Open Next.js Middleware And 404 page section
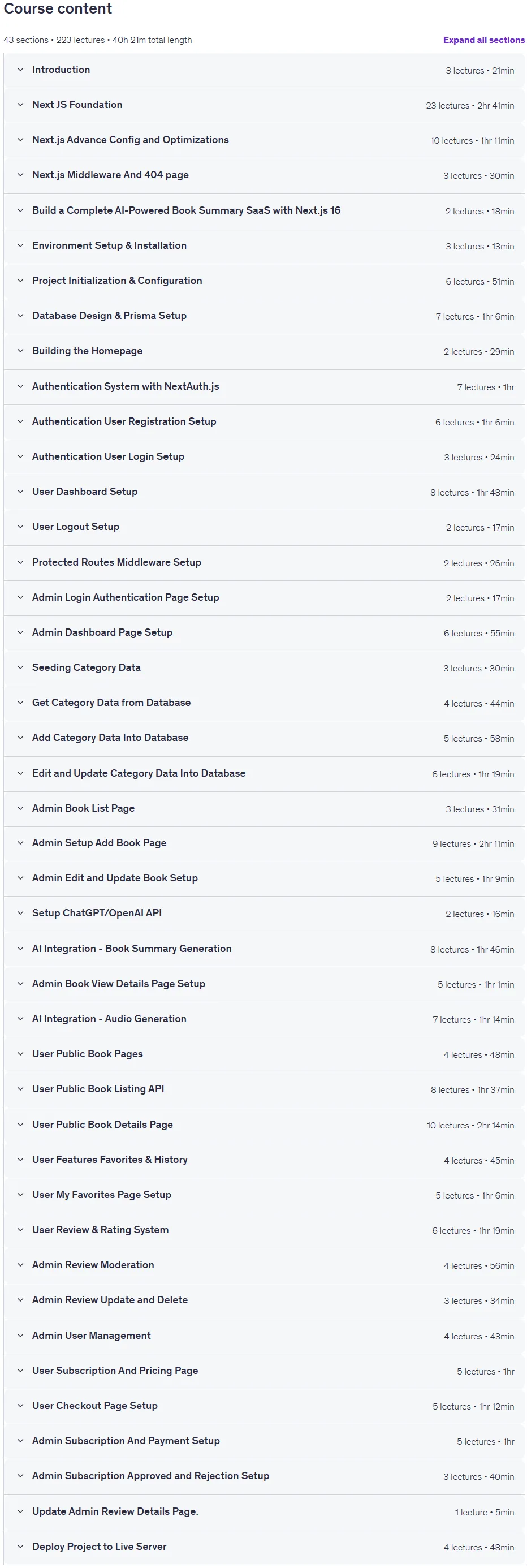527x1568 pixels. pos(264,175)
